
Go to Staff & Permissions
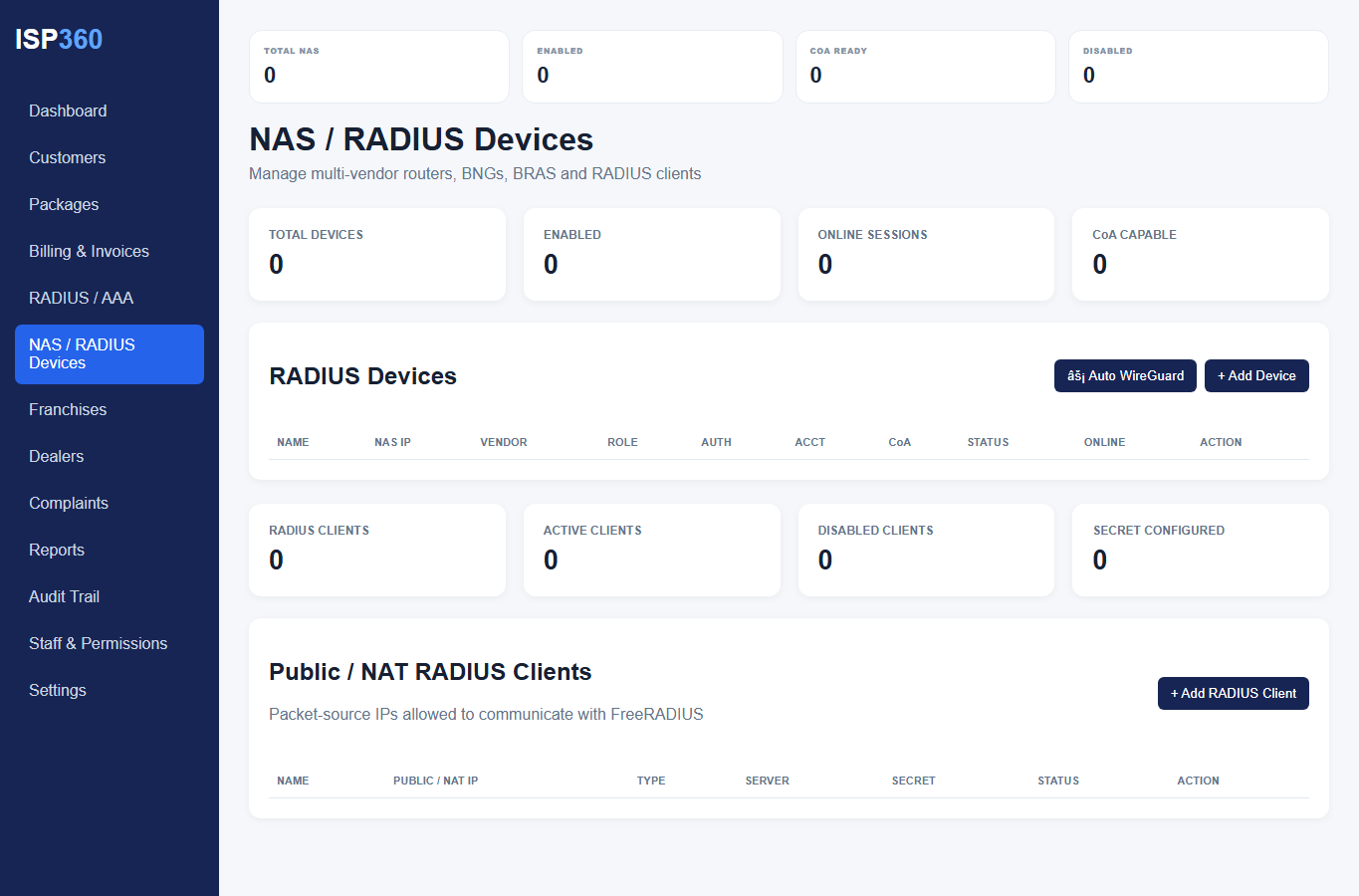[x=110, y=643]
